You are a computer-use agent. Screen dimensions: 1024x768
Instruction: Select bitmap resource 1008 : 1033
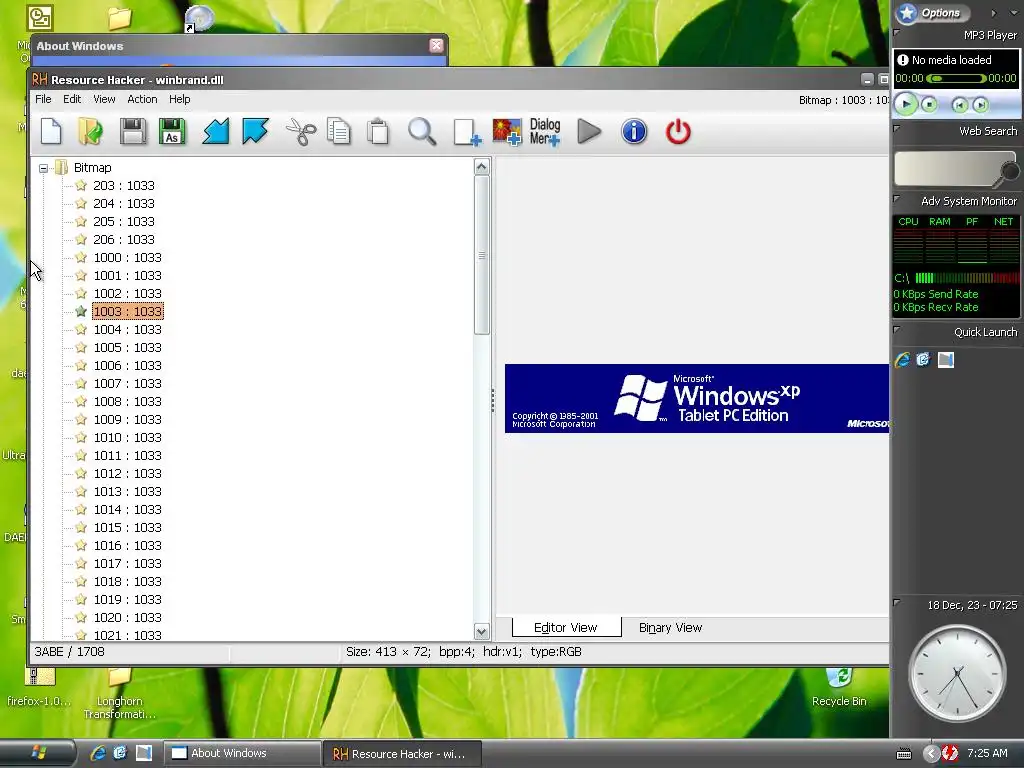127,402
